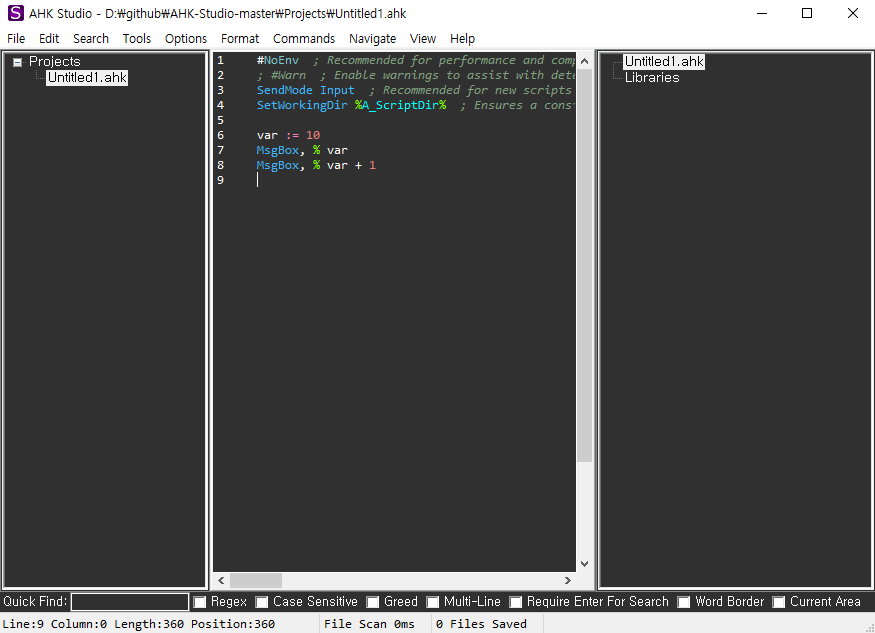875x633 pixels.
Task: Click the horizontal scrollbar right arrow
Action: (568, 580)
